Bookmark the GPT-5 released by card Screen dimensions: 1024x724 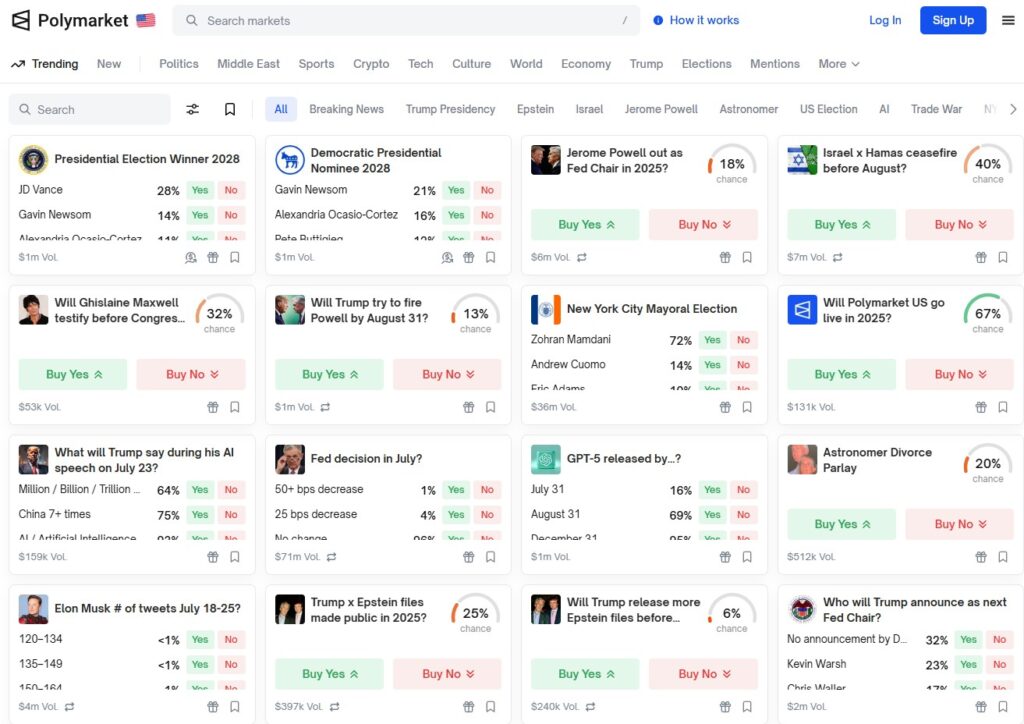point(746,557)
